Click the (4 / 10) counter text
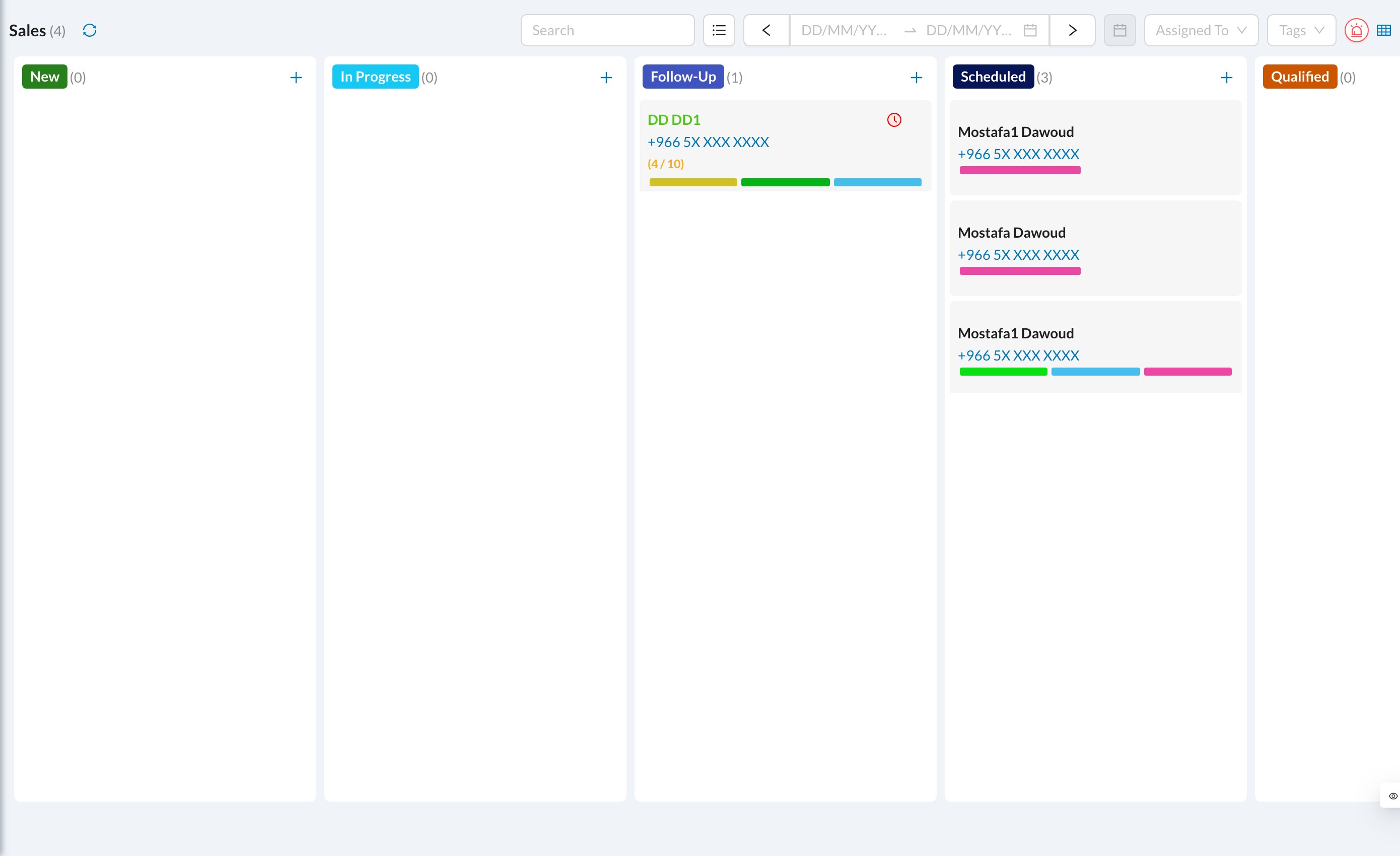Viewport: 1400px width, 856px height. 665,164
